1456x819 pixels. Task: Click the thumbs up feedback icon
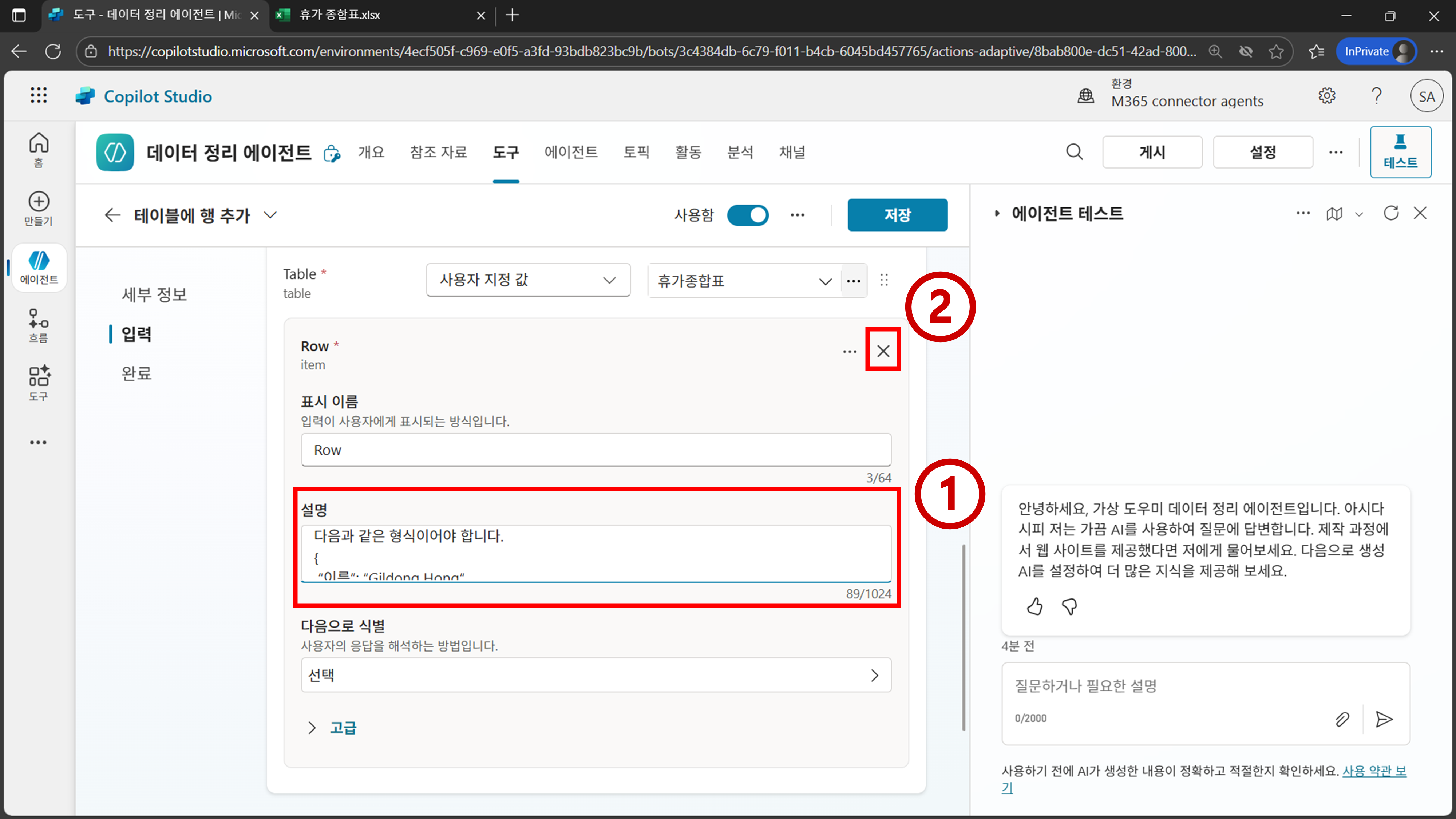tap(1034, 606)
